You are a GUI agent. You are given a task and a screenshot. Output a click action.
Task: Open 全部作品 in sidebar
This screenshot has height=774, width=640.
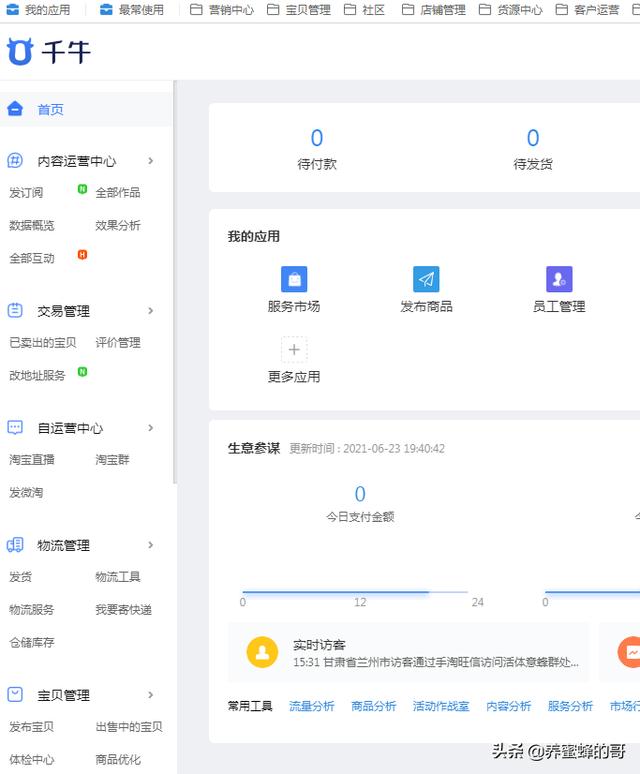(x=118, y=193)
